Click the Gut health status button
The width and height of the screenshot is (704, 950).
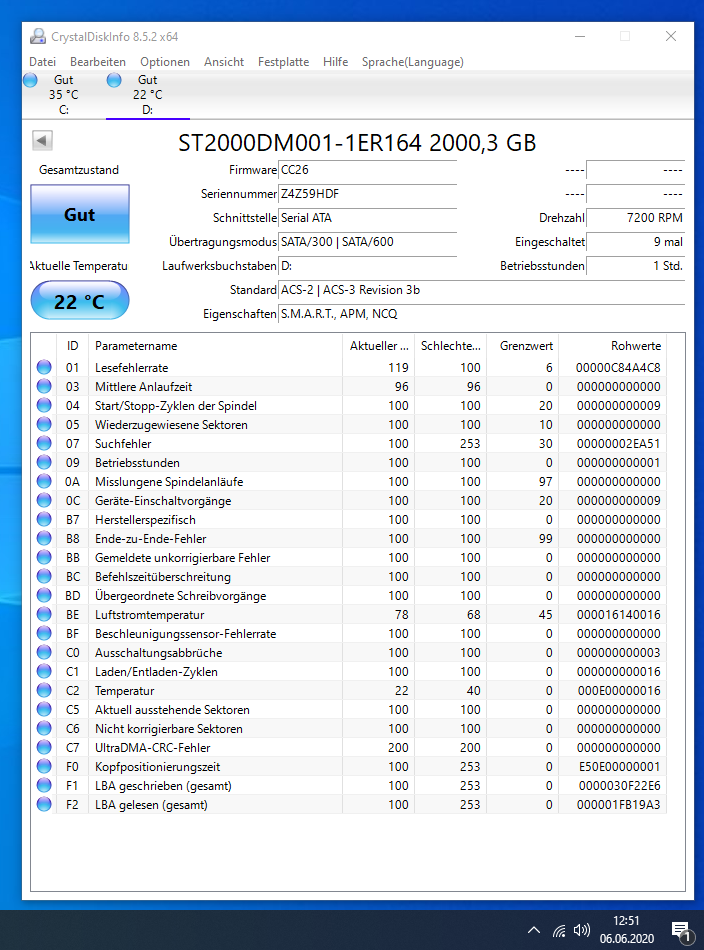coord(80,214)
